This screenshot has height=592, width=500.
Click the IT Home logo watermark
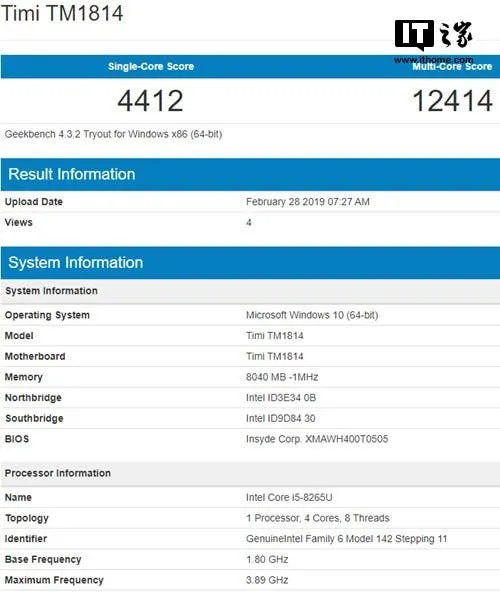click(434, 35)
